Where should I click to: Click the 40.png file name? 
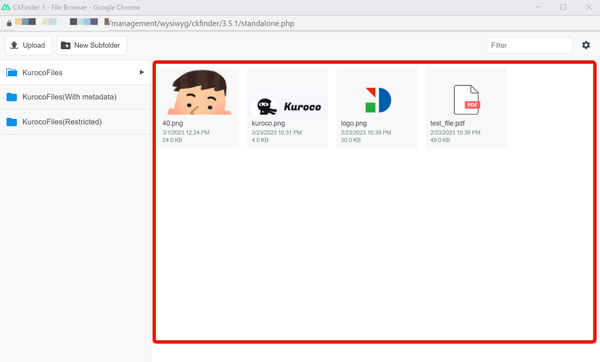[173, 123]
